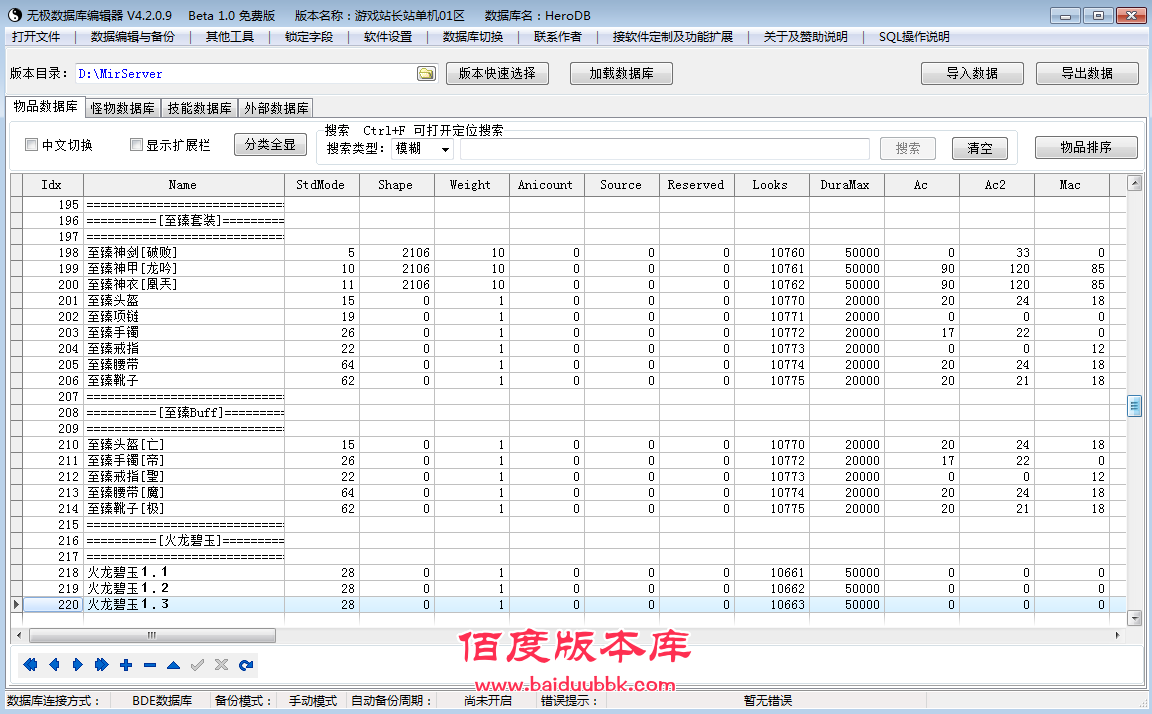Toggle the 显示扩展栏 checkbox
The height and width of the screenshot is (714, 1152).
coord(137,145)
